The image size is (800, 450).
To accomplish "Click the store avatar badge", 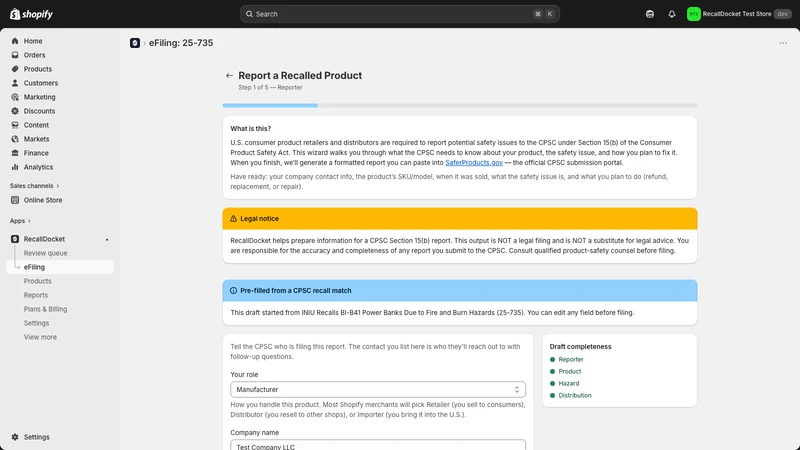I will point(693,14).
